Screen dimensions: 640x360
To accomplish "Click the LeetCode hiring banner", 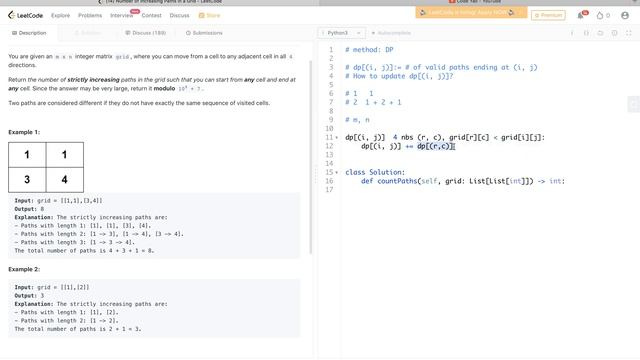I will point(471,13).
